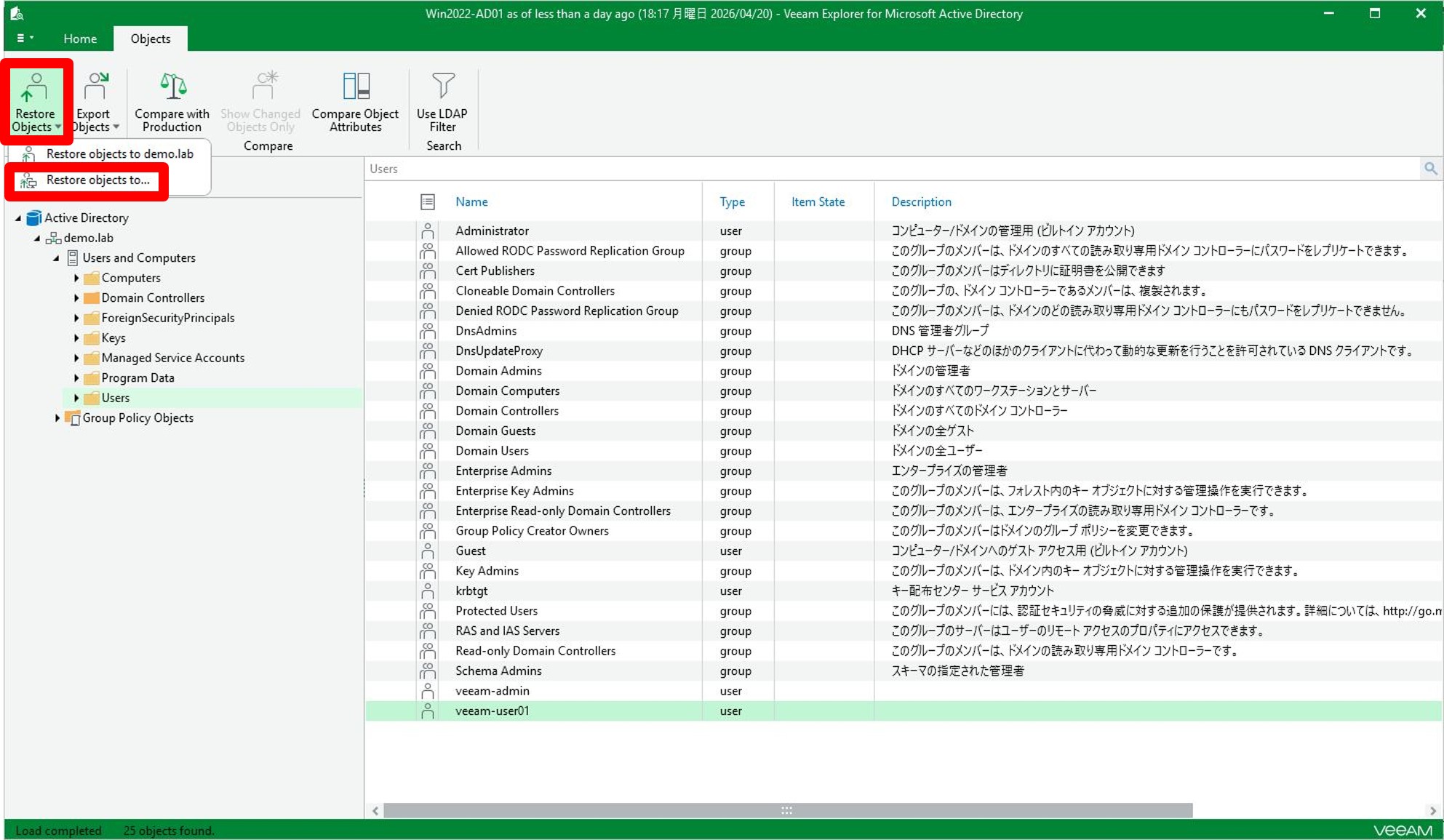Choose Restore objects to demo.lab

(x=108, y=153)
